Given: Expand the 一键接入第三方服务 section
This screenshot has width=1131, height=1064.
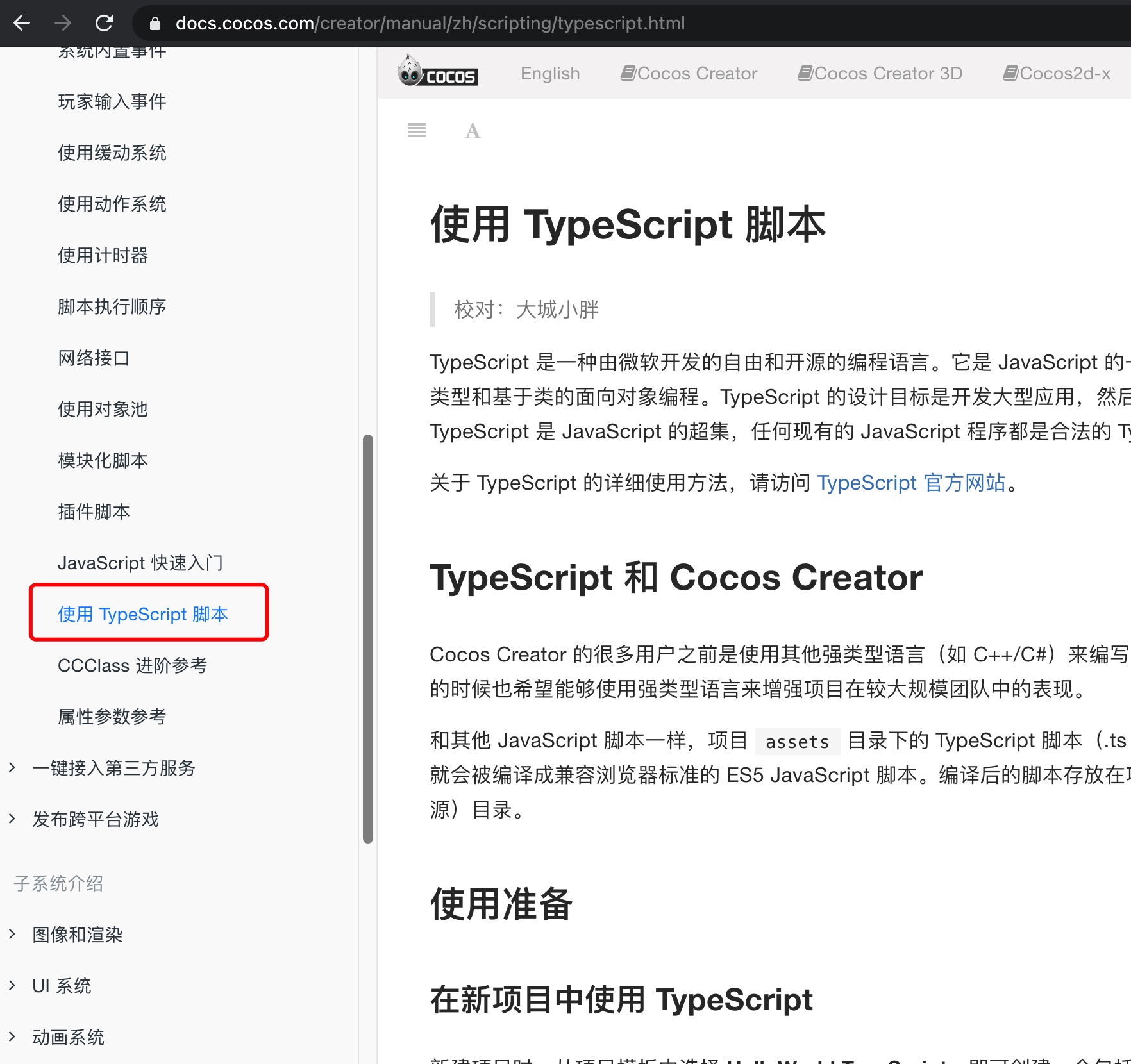Looking at the screenshot, I should click(12, 767).
